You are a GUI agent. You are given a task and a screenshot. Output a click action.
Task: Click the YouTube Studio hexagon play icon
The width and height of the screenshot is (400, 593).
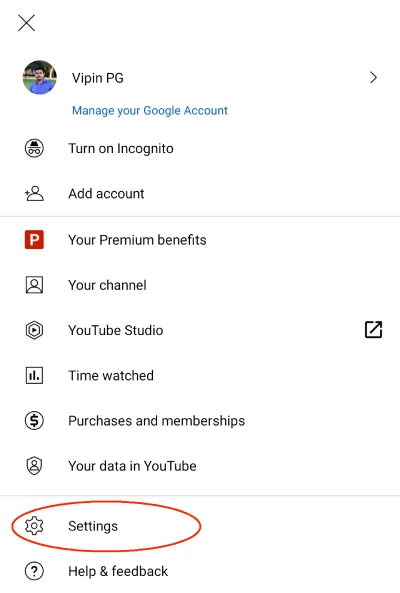[34, 330]
